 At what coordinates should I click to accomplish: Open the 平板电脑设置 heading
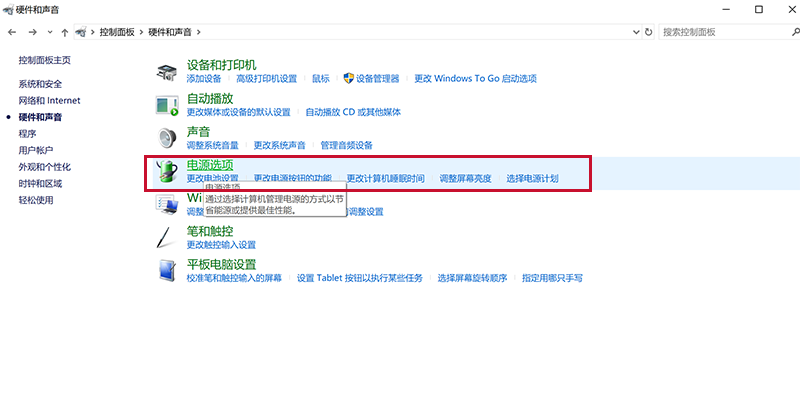pyautogui.click(x=221, y=265)
